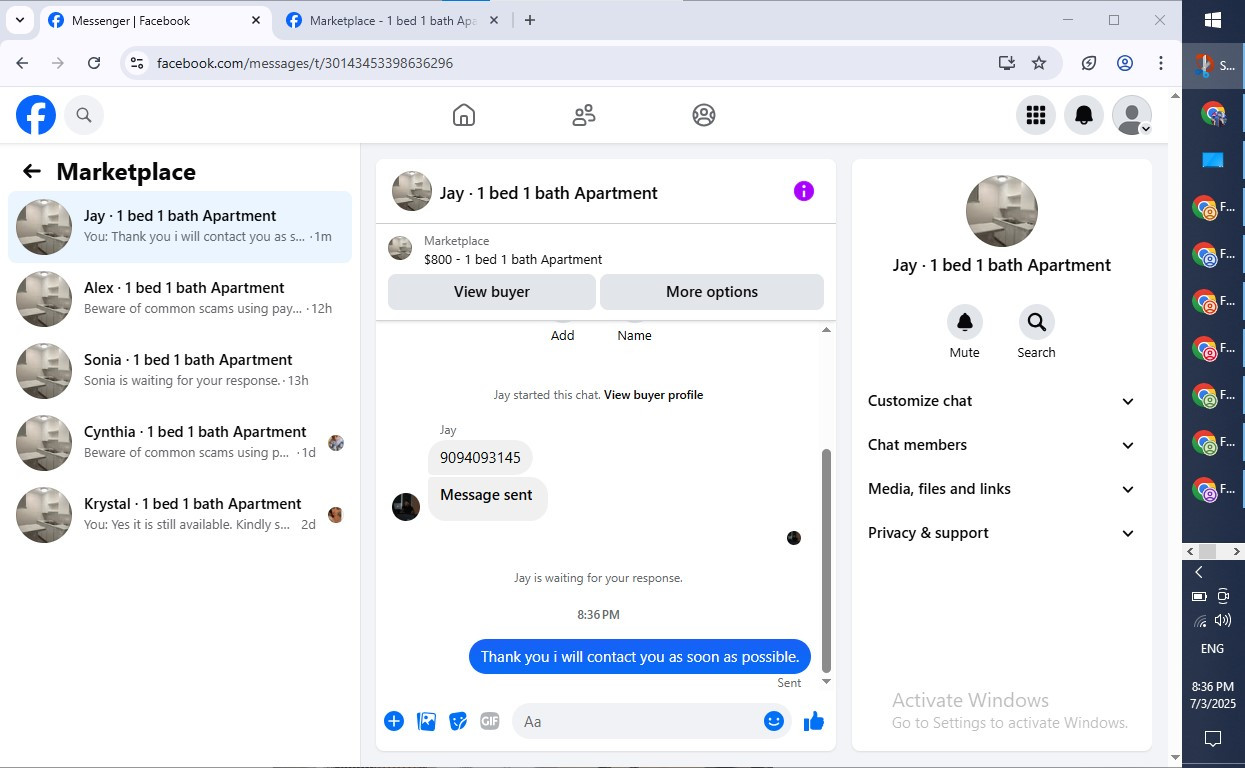This screenshot has height=768, width=1245.
Task: Click chat scroll down arrow
Action: click(826, 682)
